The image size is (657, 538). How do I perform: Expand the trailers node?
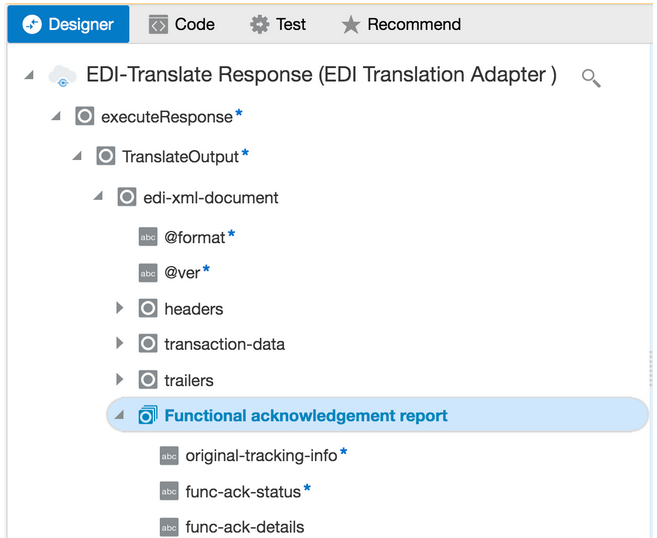click(x=120, y=379)
